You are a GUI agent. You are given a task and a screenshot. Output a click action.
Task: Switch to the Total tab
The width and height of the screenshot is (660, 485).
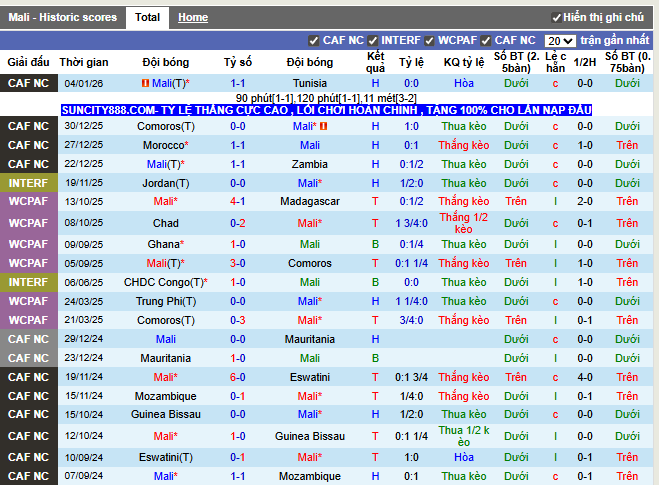(147, 17)
